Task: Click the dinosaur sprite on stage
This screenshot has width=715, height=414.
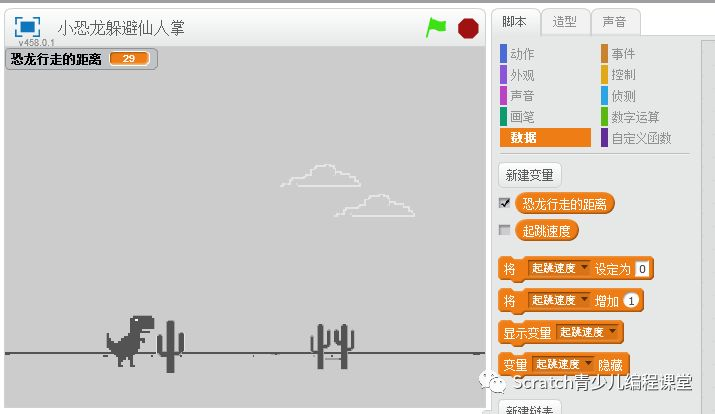Action: click(x=130, y=341)
